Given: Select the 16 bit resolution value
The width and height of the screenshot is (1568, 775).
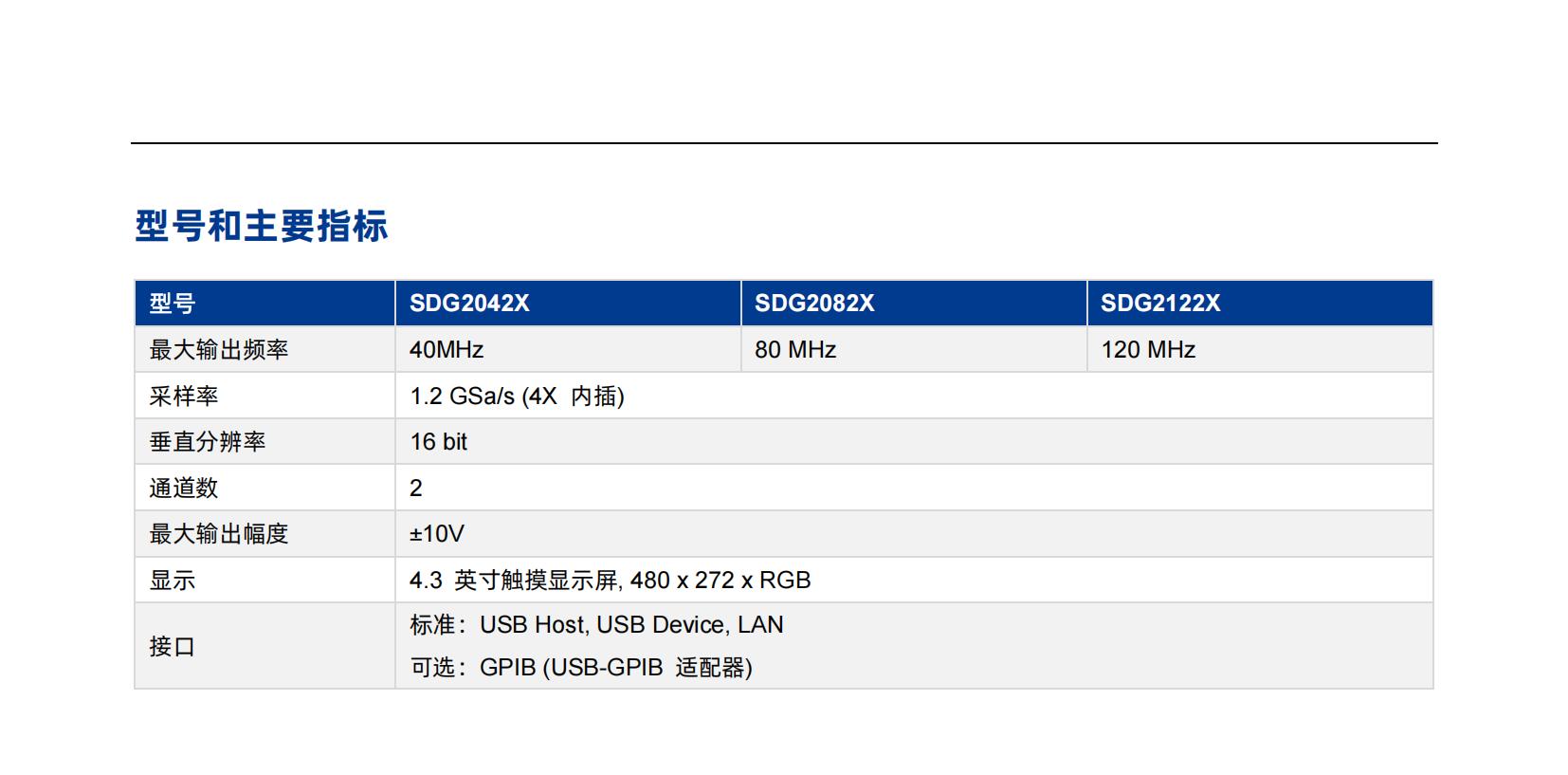Looking at the screenshot, I should [x=439, y=442].
